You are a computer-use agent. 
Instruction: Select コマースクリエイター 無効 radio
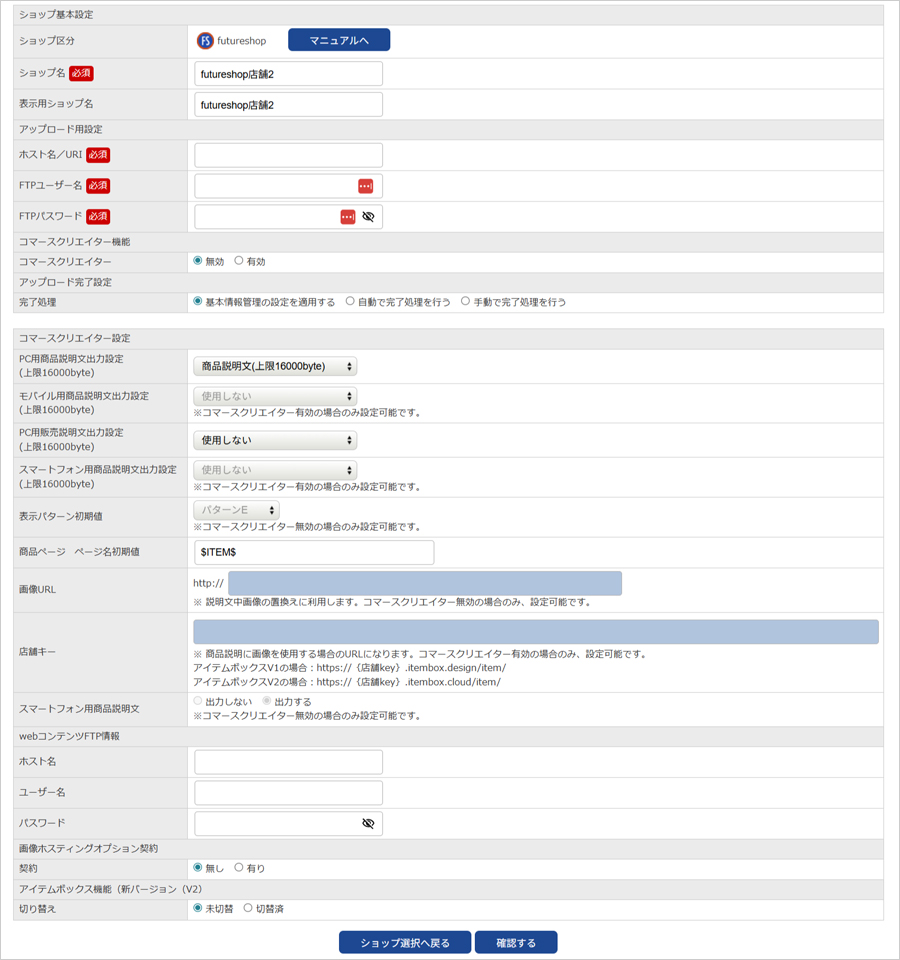click(198, 261)
